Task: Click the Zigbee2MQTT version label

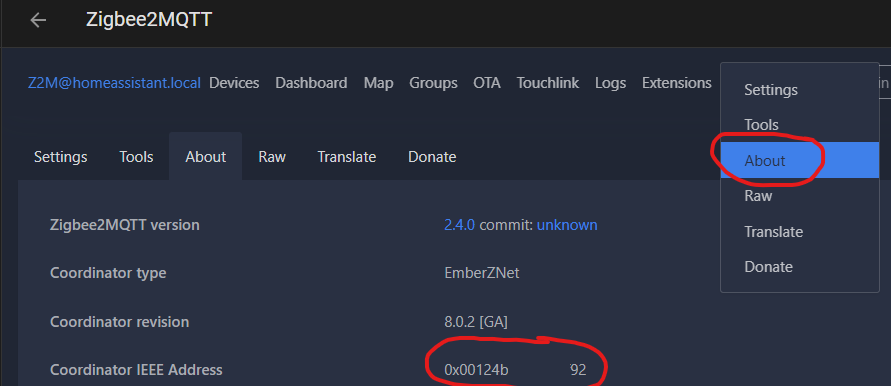Action: 125,225
